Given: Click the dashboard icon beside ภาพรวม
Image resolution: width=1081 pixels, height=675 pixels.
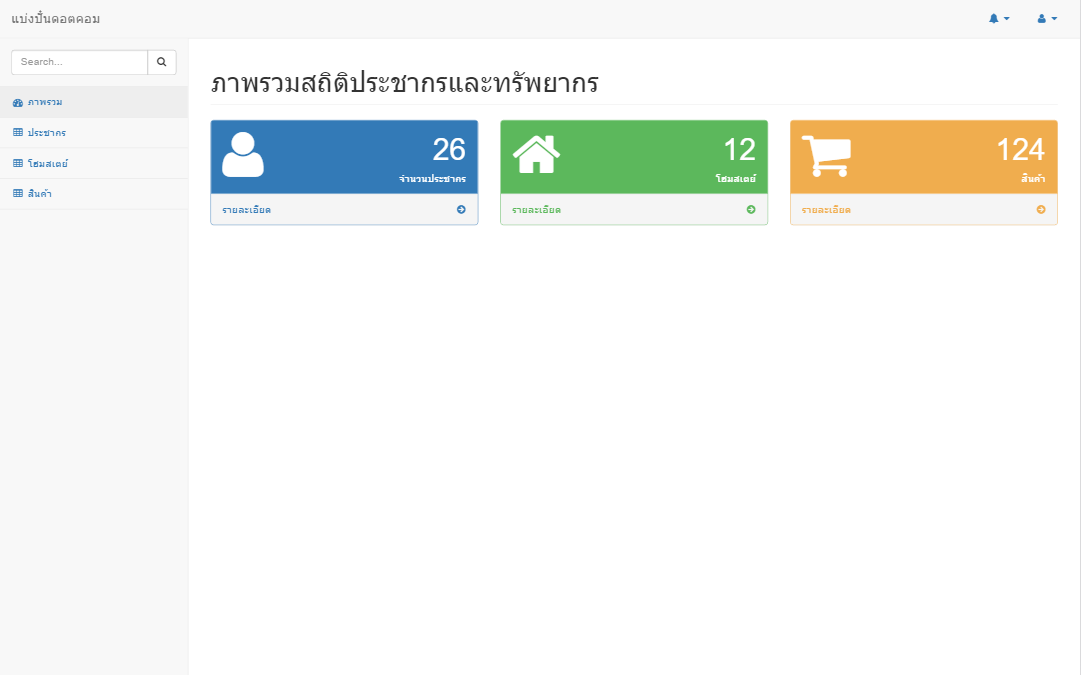Looking at the screenshot, I should coord(18,103).
